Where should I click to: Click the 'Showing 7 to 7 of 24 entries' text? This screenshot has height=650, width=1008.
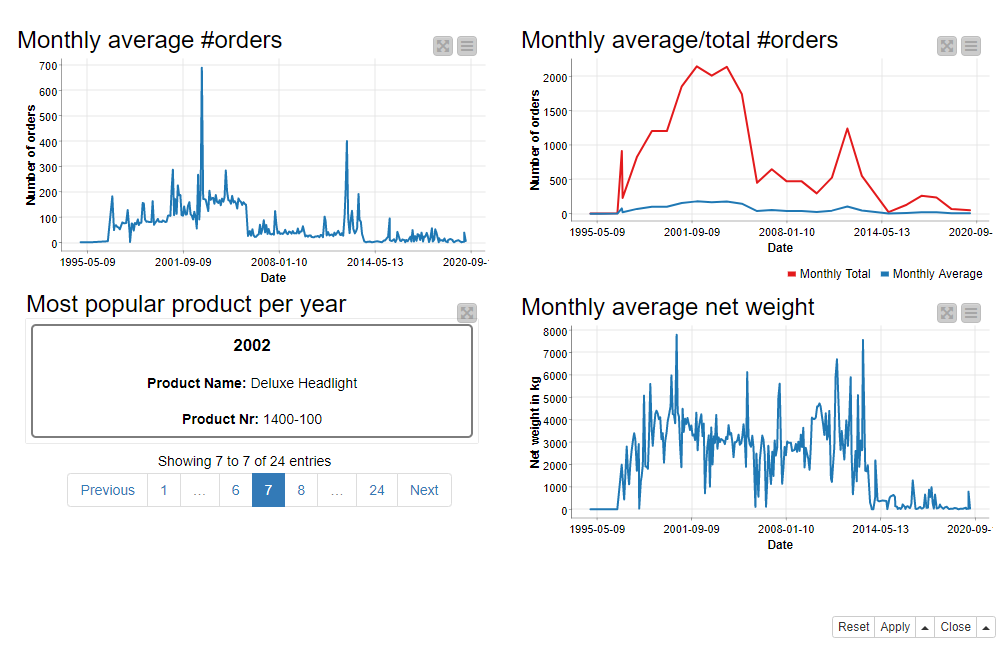(244, 461)
